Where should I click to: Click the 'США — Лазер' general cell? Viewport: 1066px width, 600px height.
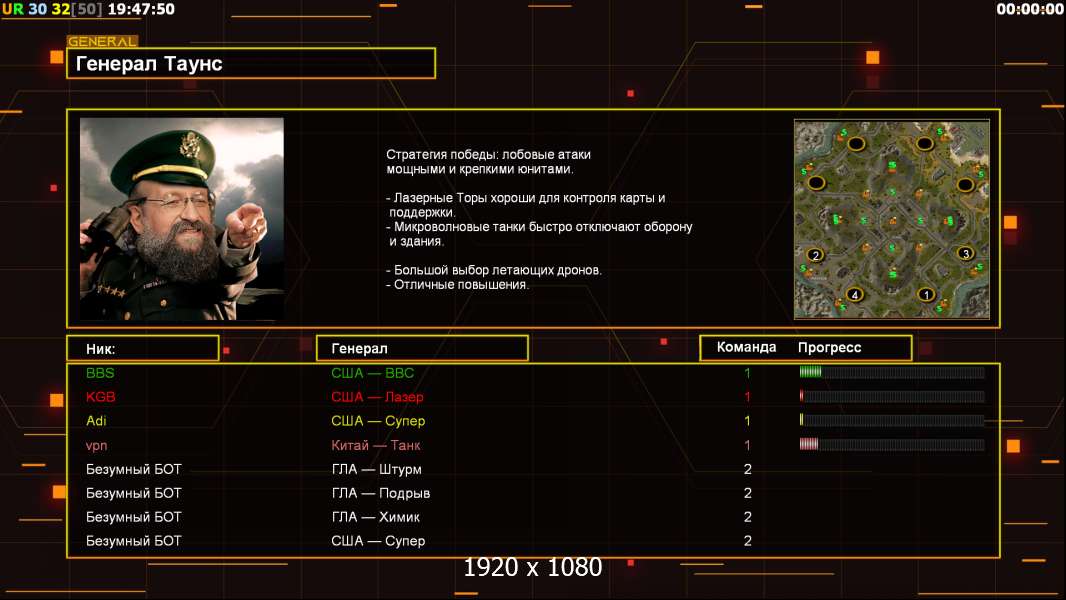pos(377,397)
